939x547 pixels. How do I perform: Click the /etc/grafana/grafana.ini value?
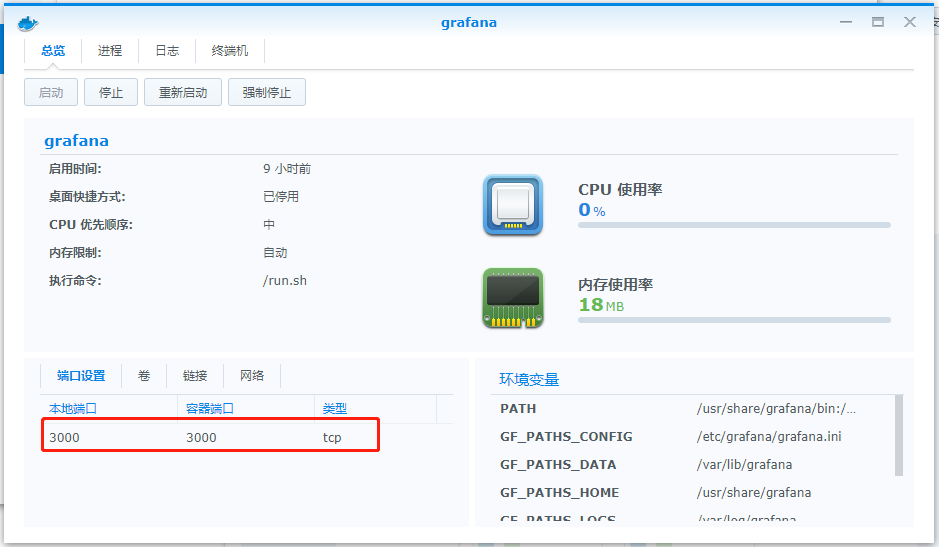click(769, 437)
